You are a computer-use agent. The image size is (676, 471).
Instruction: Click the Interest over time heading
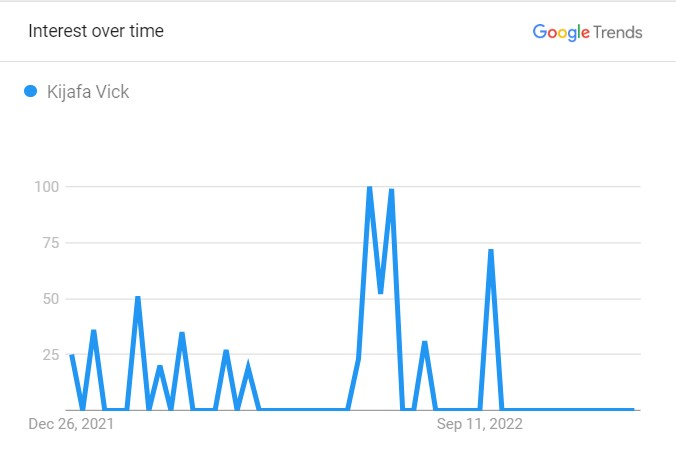point(96,31)
